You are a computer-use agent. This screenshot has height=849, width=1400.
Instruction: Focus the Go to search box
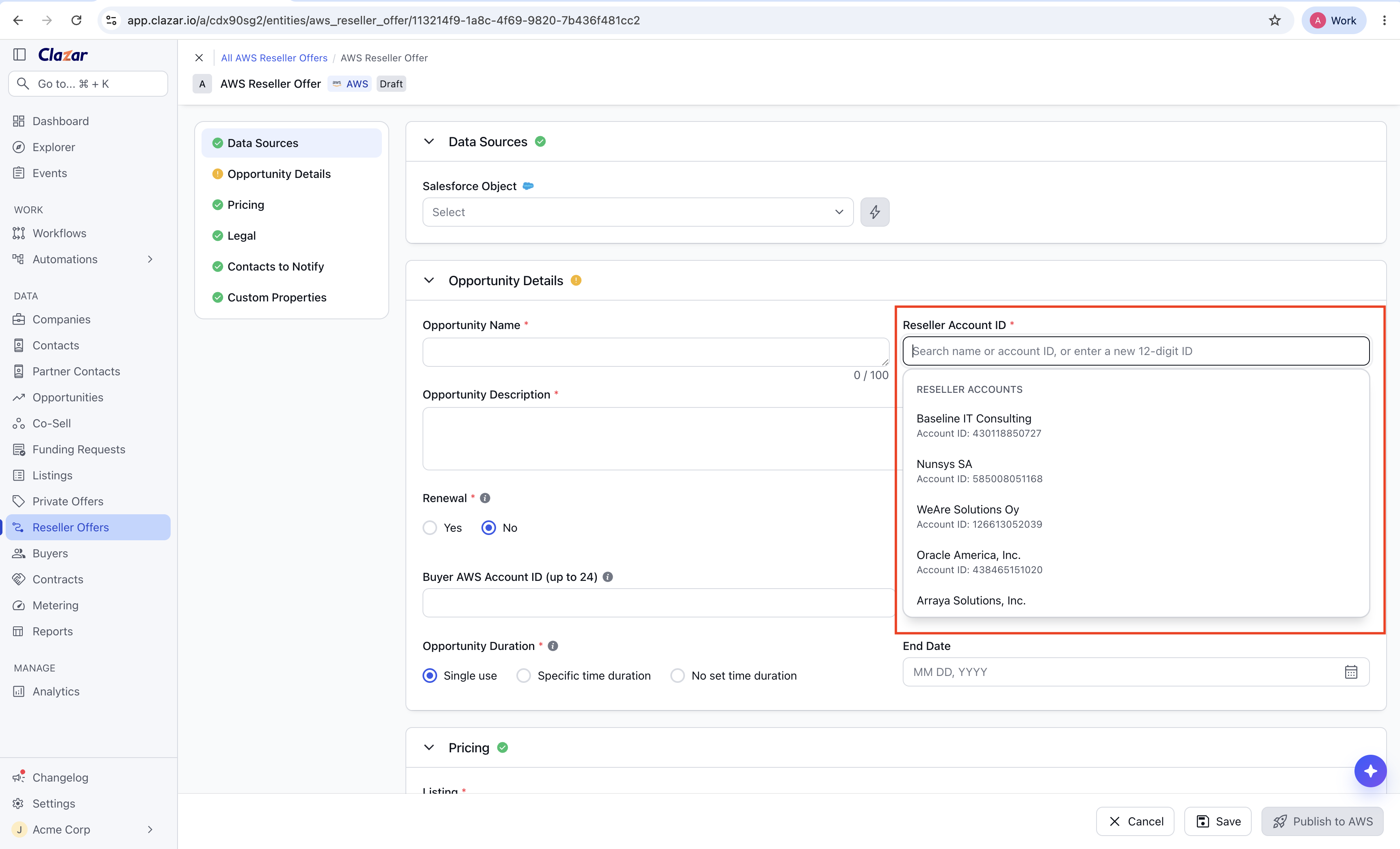(88, 84)
